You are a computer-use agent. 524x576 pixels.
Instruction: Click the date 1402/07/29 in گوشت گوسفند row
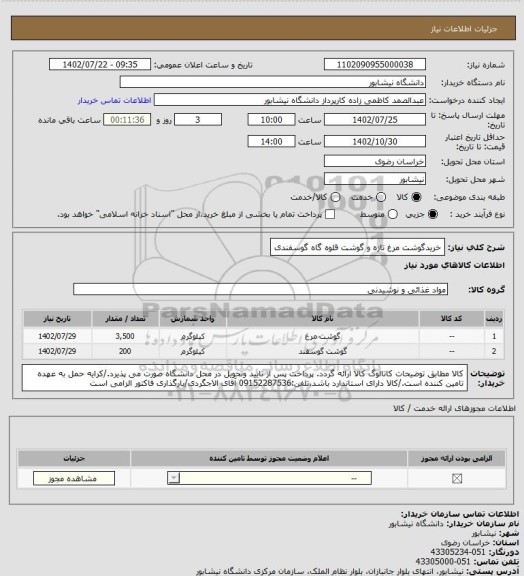click(57, 351)
